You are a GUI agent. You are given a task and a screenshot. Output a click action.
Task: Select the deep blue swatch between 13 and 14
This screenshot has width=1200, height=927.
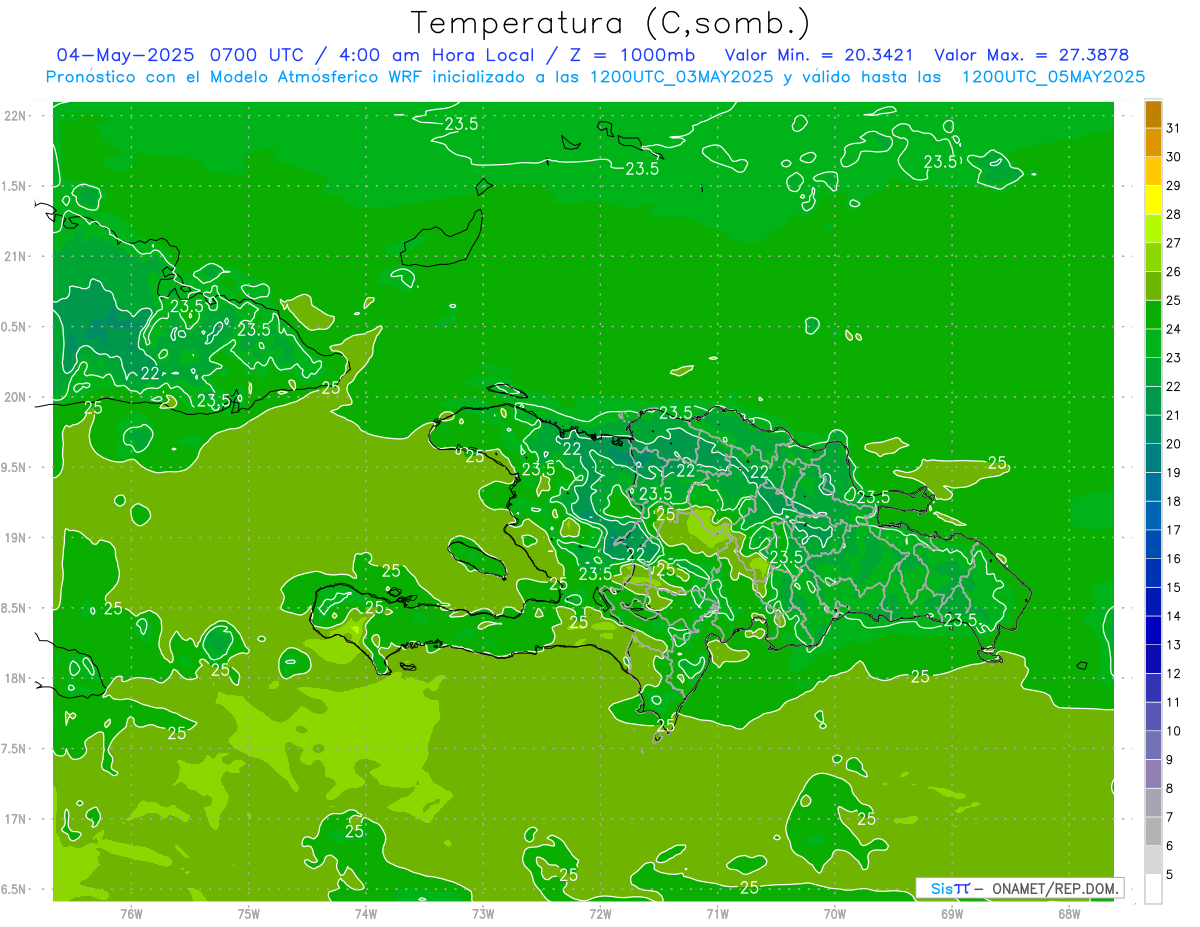point(1153,631)
